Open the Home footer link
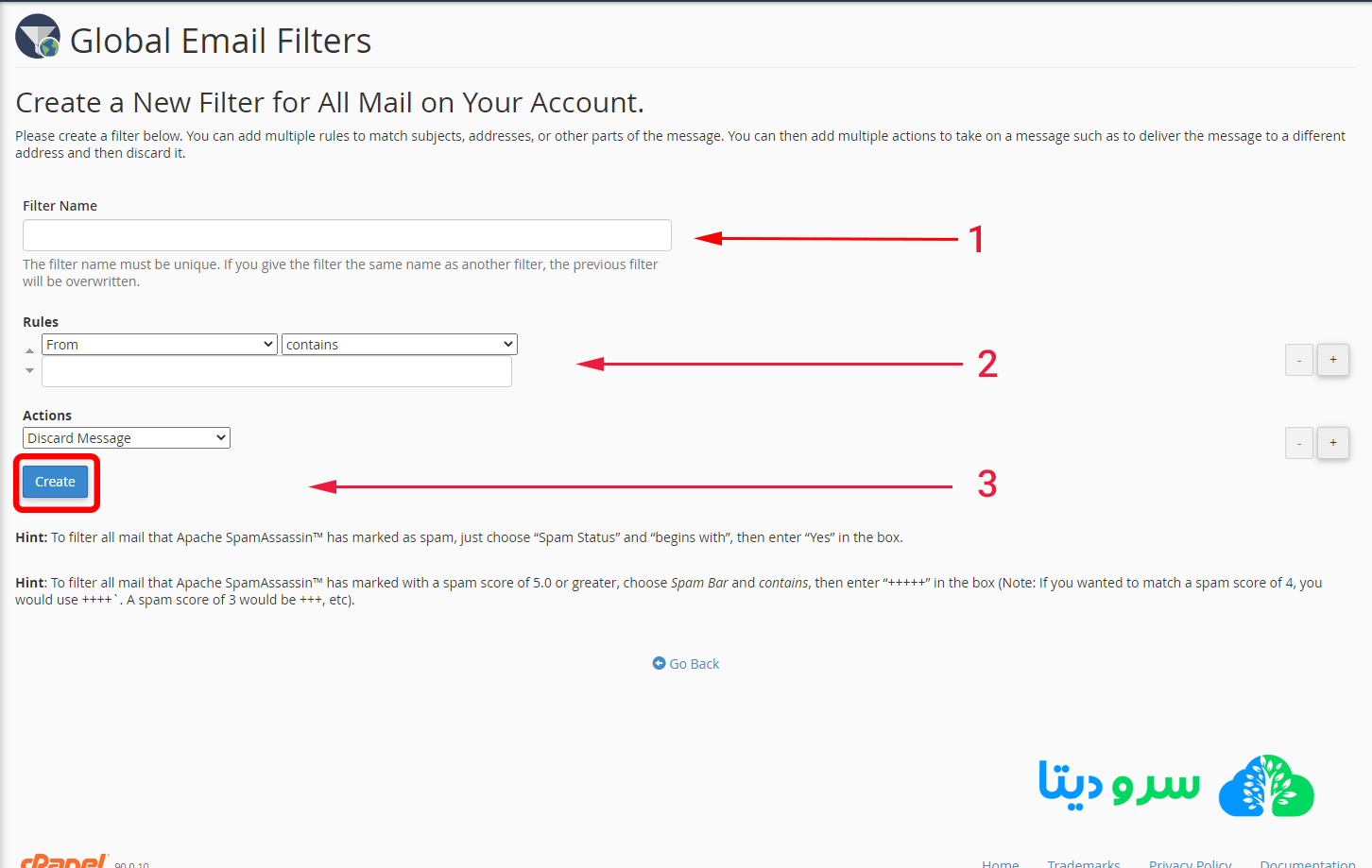 pyautogui.click(x=1000, y=862)
